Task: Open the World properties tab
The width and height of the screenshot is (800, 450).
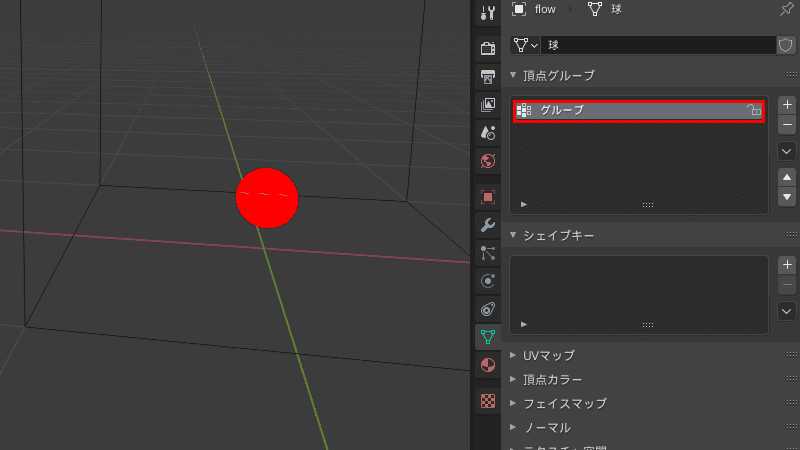Action: (x=488, y=161)
